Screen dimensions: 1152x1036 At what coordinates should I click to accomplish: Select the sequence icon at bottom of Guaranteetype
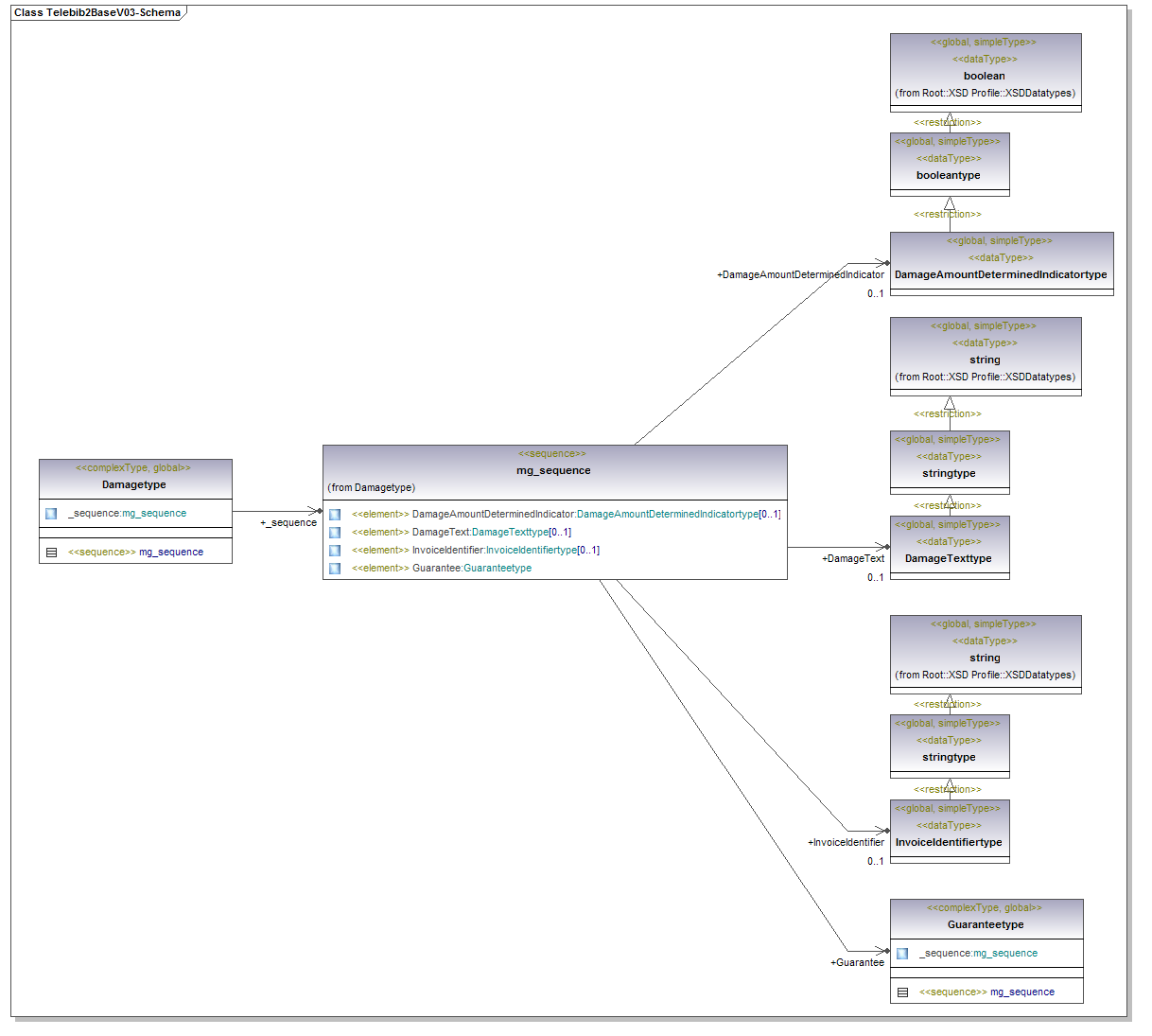pos(902,992)
